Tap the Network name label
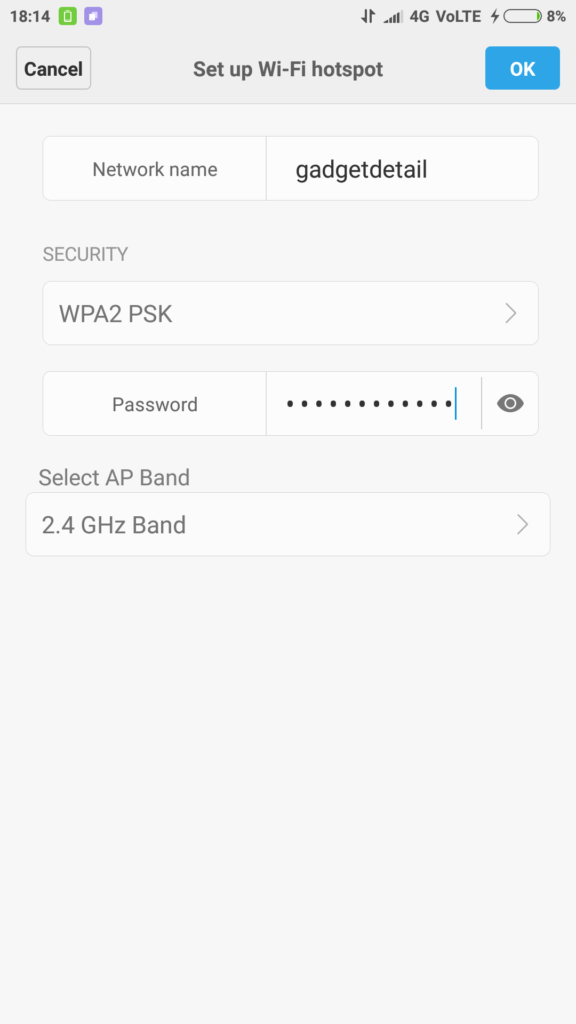The height and width of the screenshot is (1024, 576). point(155,170)
